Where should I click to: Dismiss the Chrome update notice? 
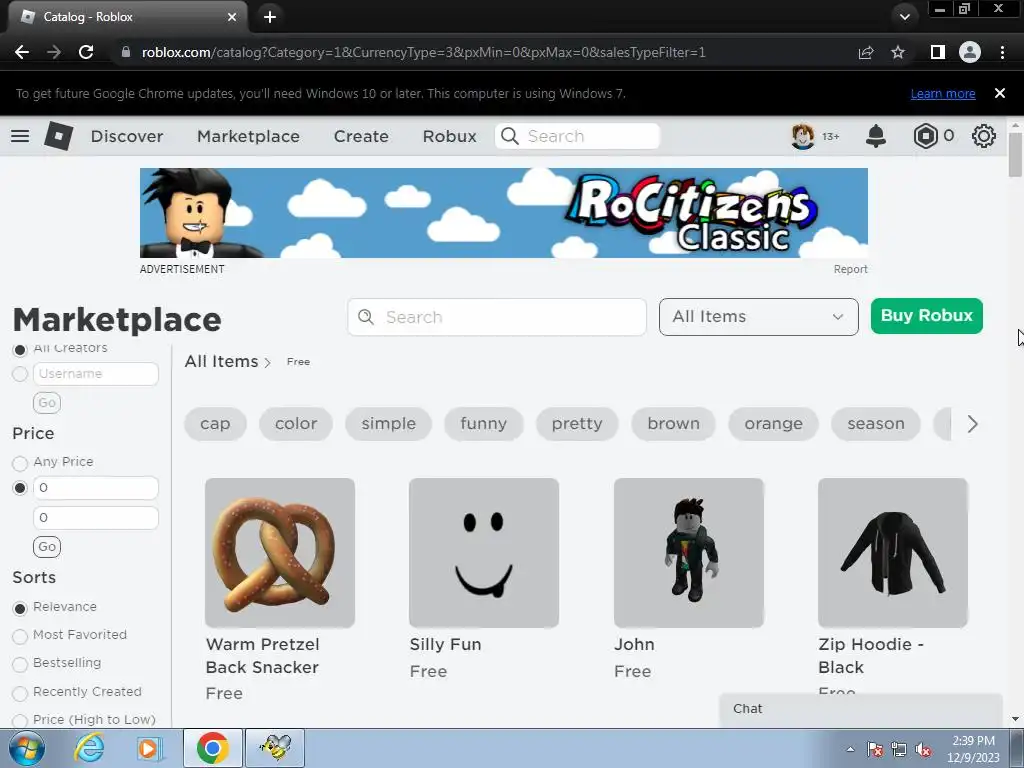1000,93
